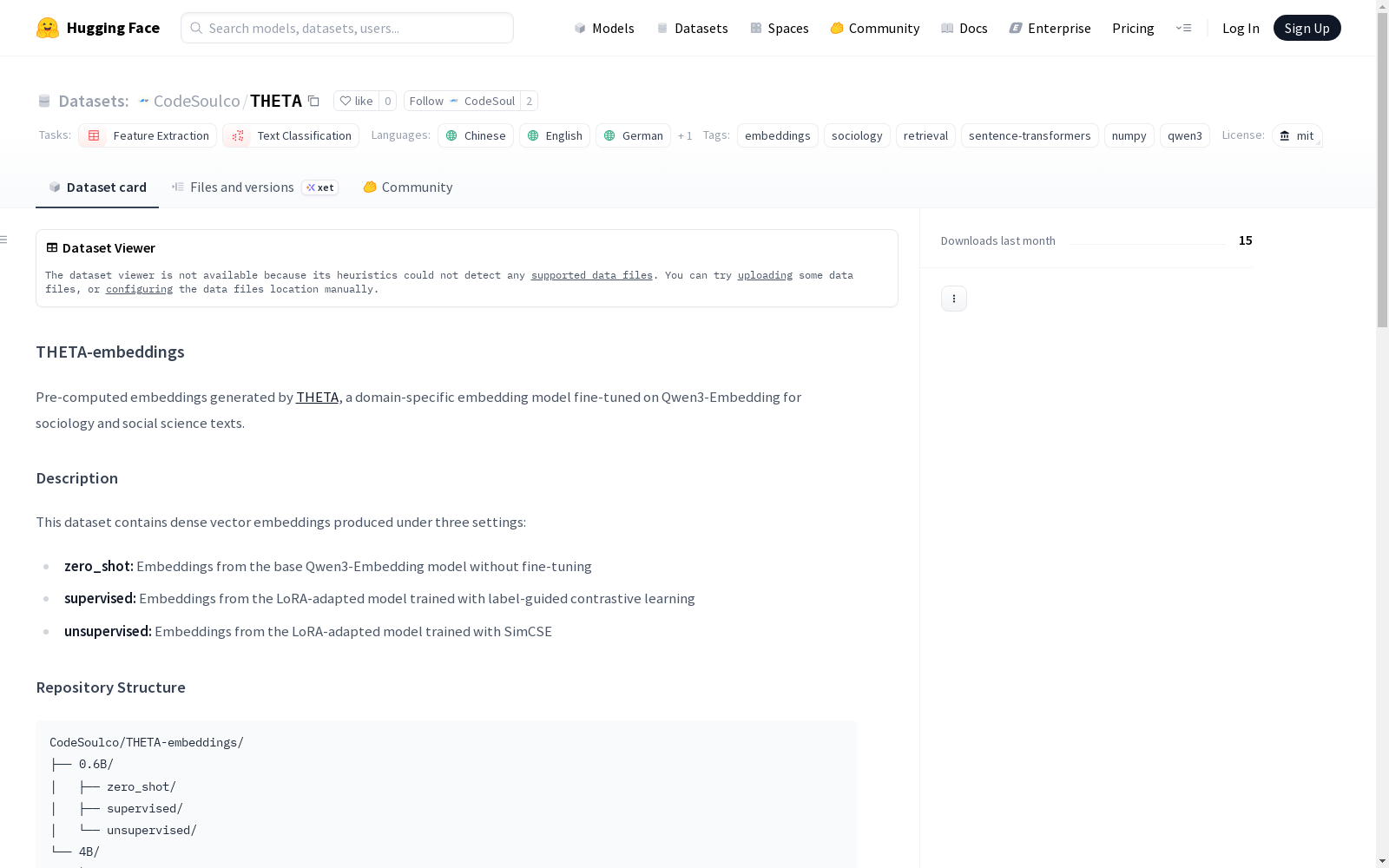Click the Hugging Face logo icon
The image size is (1389, 868).
48,28
